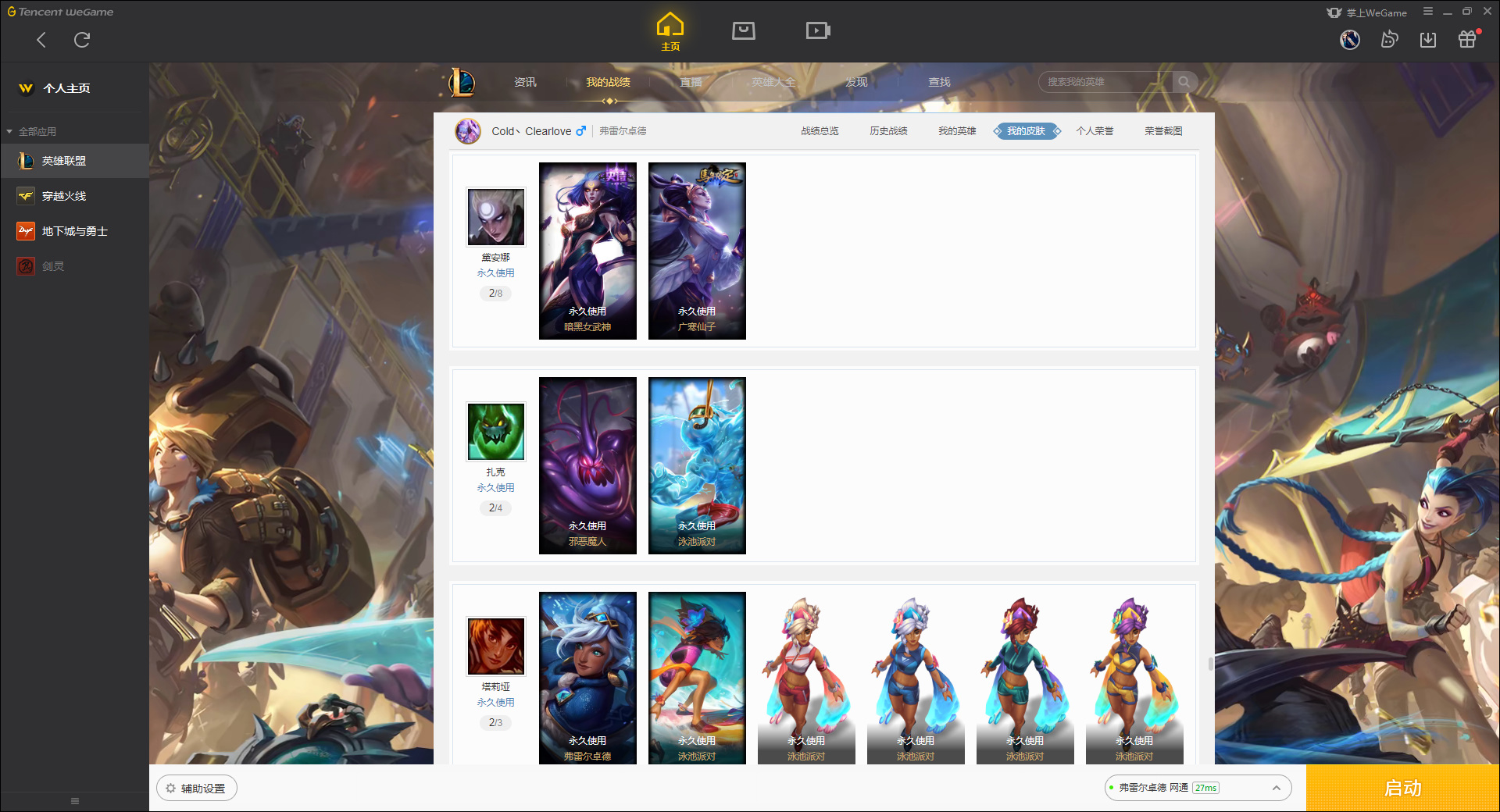Click the Cold、Clearlove player name
The image size is (1500, 812).
531,131
